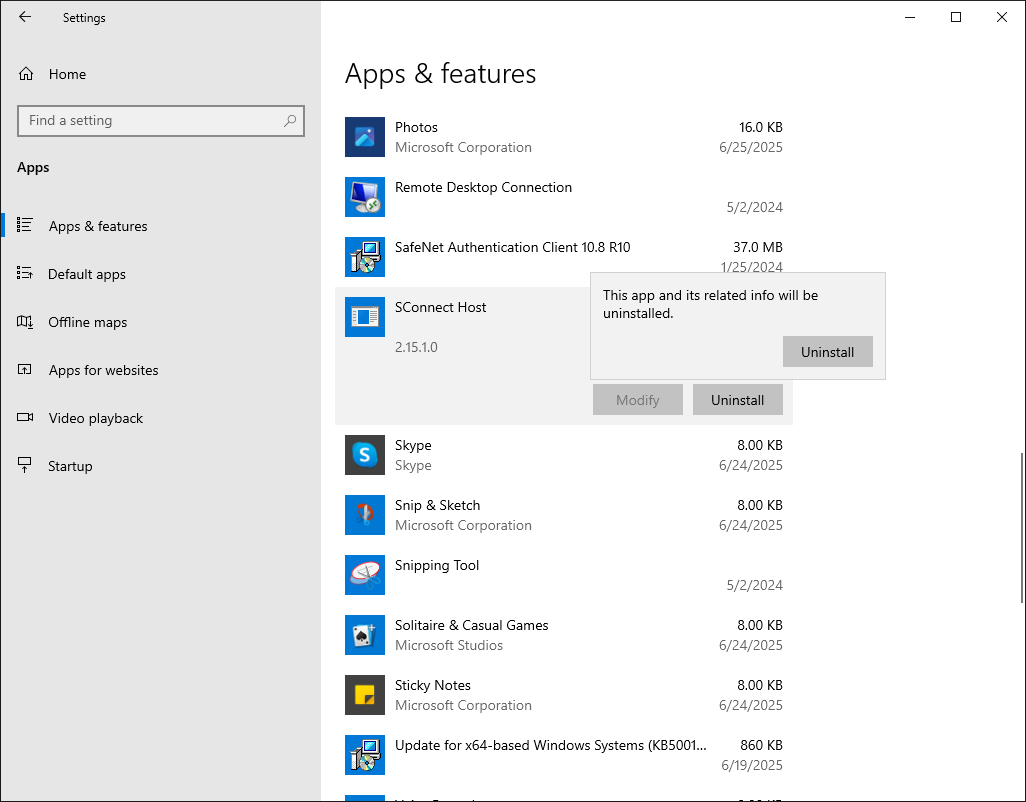Click the Apps & features sidebar icon
Viewport: 1026px width, 802px height.
coord(25,225)
